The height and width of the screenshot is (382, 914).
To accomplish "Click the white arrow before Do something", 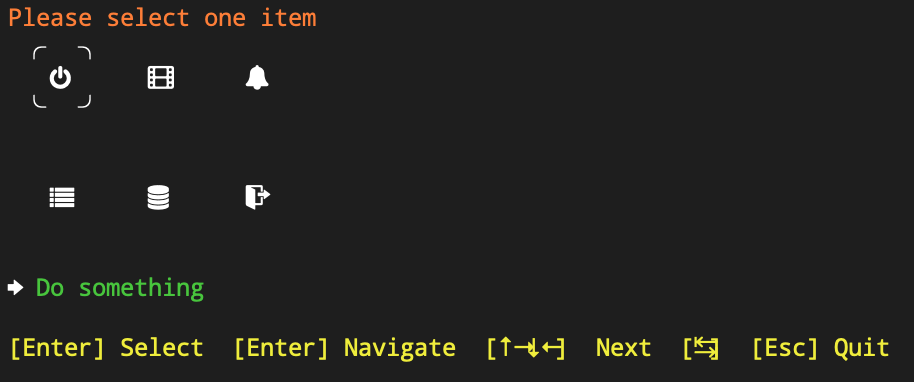I will click(15, 287).
